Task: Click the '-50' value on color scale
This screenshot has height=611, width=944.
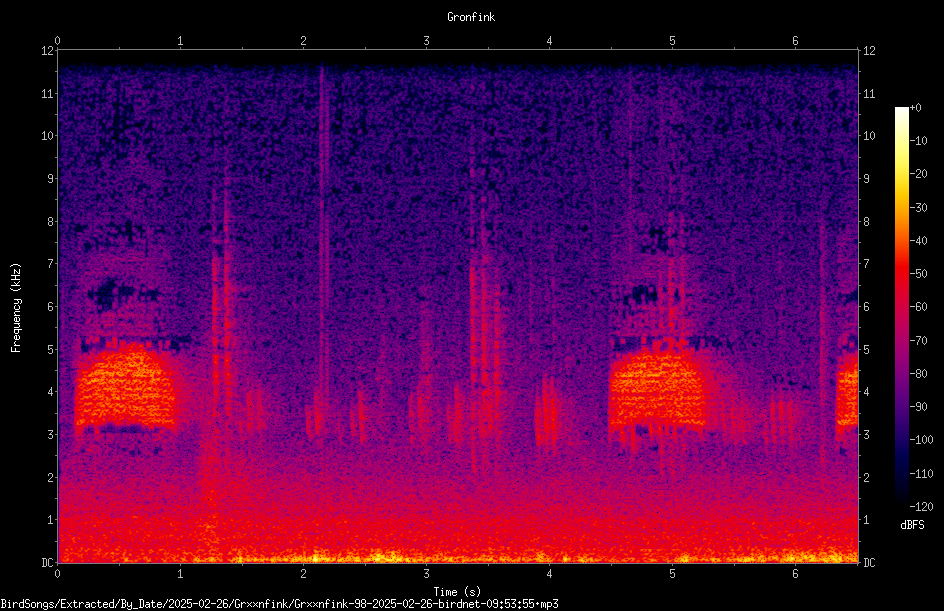Action: click(x=918, y=273)
